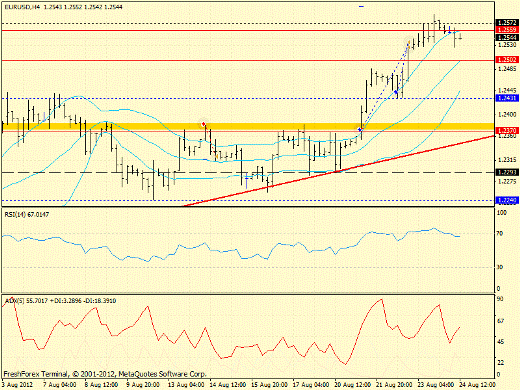This screenshot has width=520, height=390.
Task: Click the 17 Aug 04:00 time label
Action: point(311,385)
